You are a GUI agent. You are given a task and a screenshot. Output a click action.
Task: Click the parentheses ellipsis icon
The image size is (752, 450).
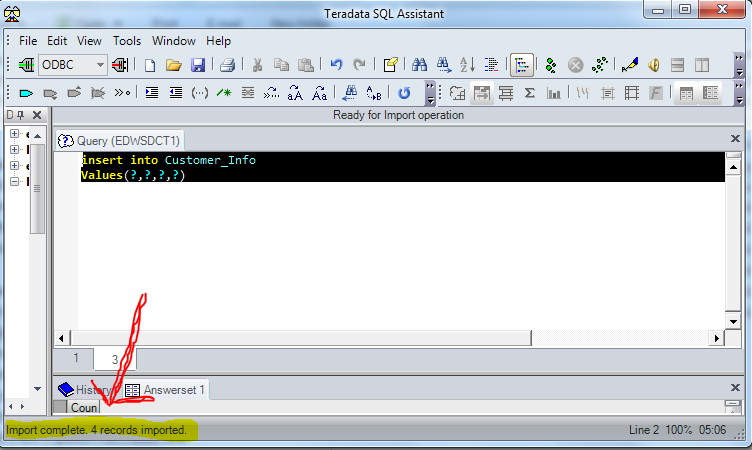click(200, 93)
